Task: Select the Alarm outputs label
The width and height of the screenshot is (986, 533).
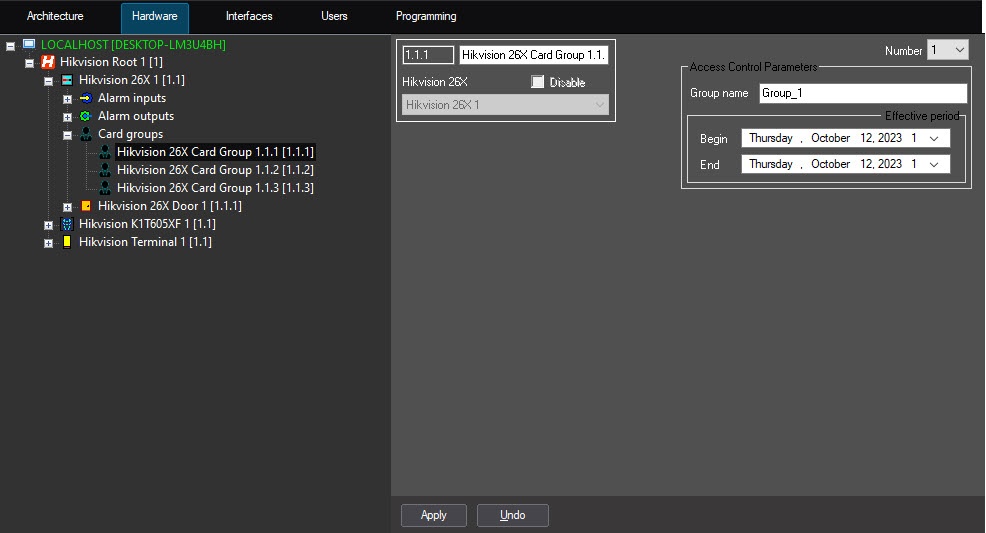Action: [x=136, y=116]
